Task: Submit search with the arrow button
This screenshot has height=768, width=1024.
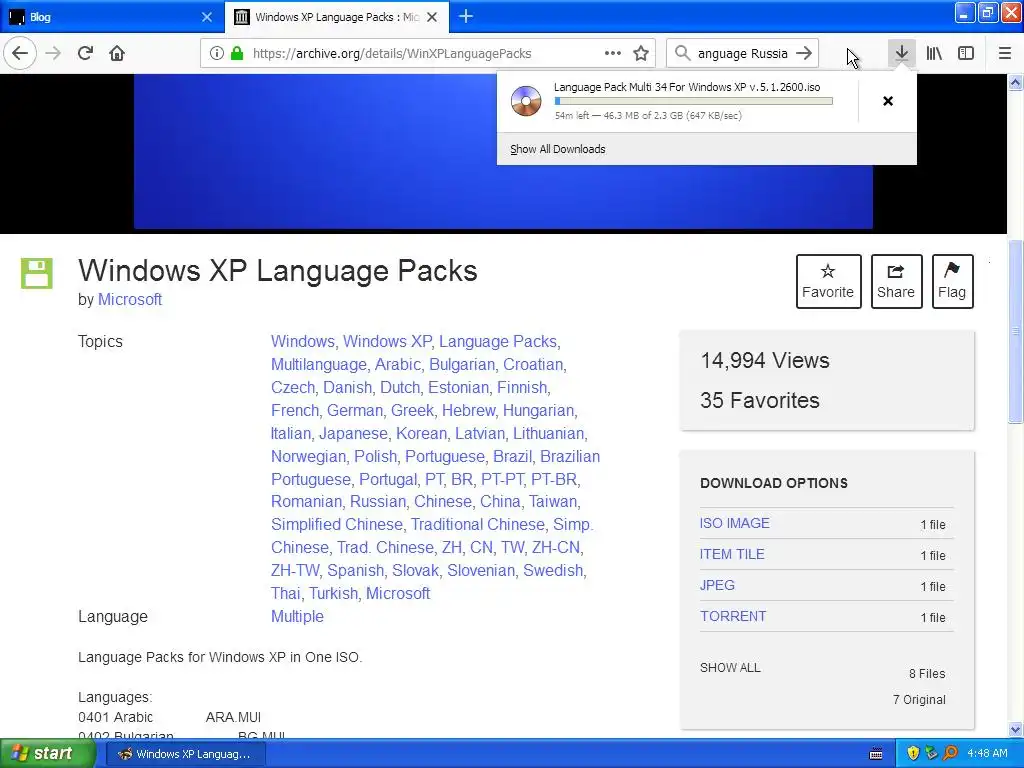Action: tap(805, 54)
